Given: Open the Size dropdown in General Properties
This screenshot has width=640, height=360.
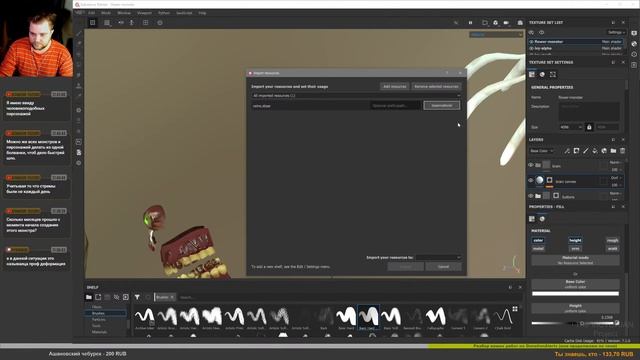Looking at the screenshot, I should coord(571,127).
